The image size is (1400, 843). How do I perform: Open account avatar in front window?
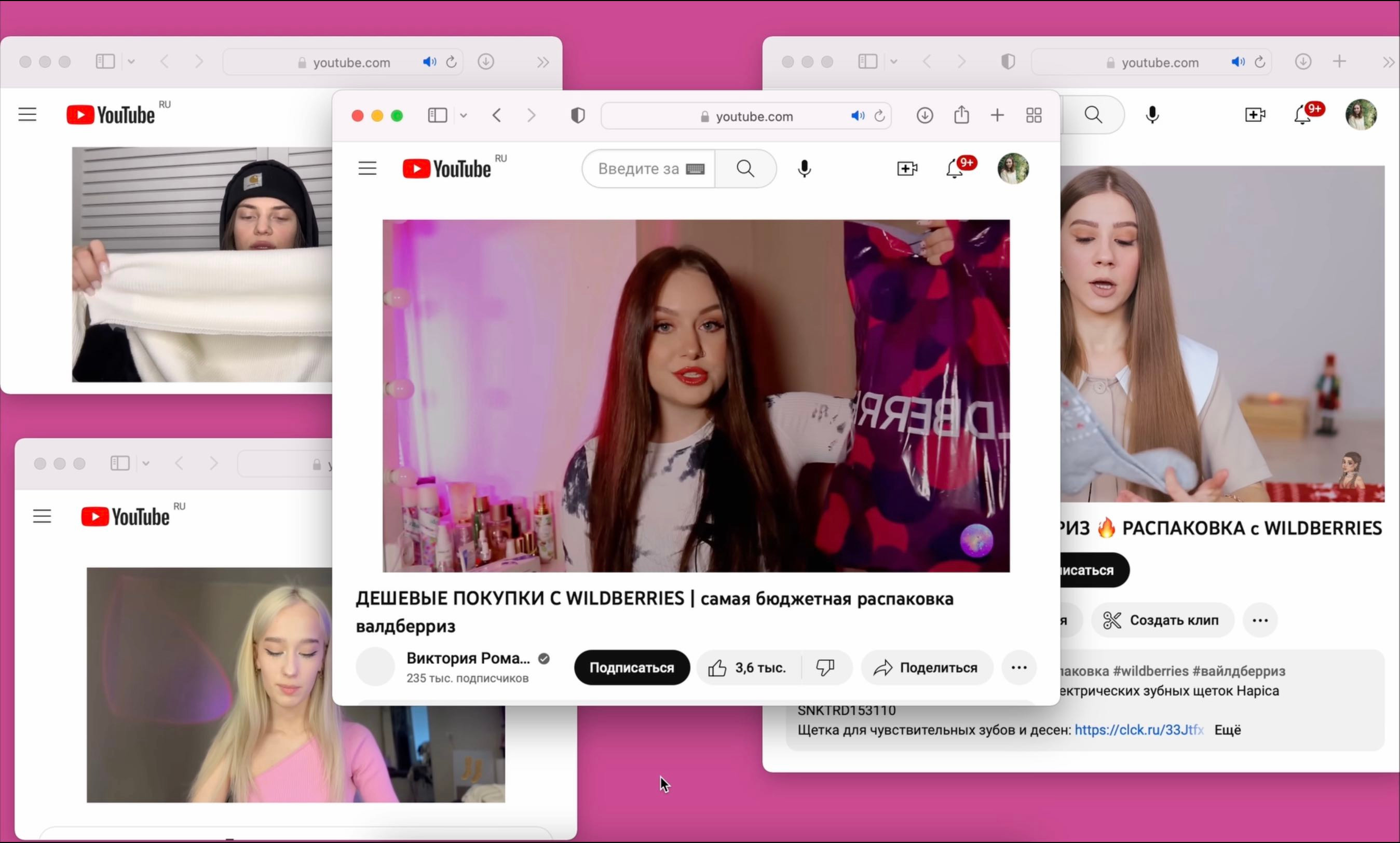(x=1013, y=169)
